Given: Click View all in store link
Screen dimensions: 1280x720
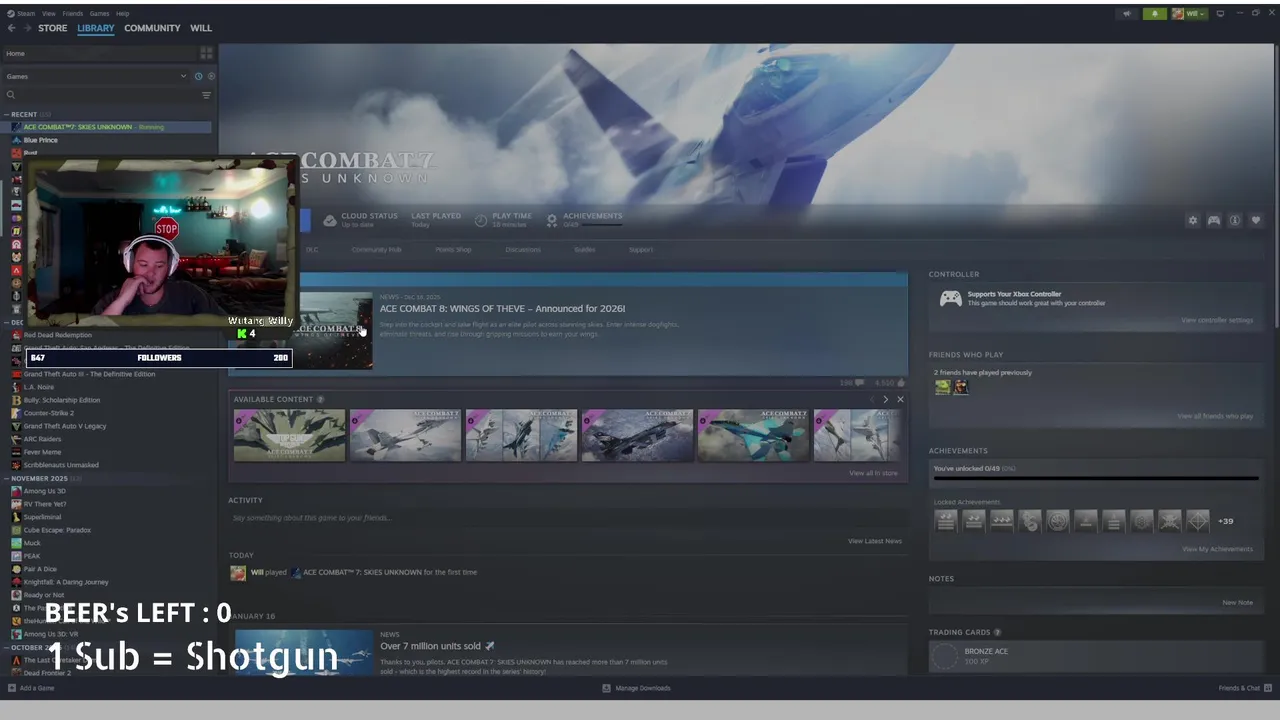Looking at the screenshot, I should coord(873,473).
